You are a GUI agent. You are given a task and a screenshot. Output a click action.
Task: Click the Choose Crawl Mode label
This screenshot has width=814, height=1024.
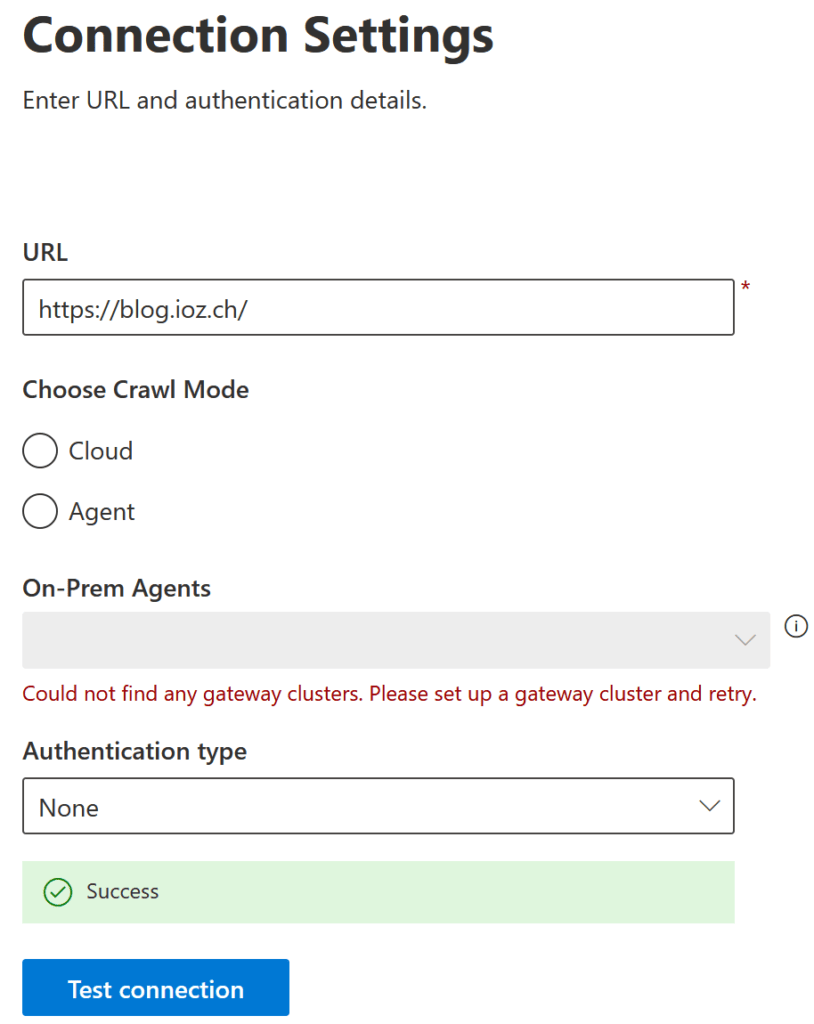click(136, 390)
